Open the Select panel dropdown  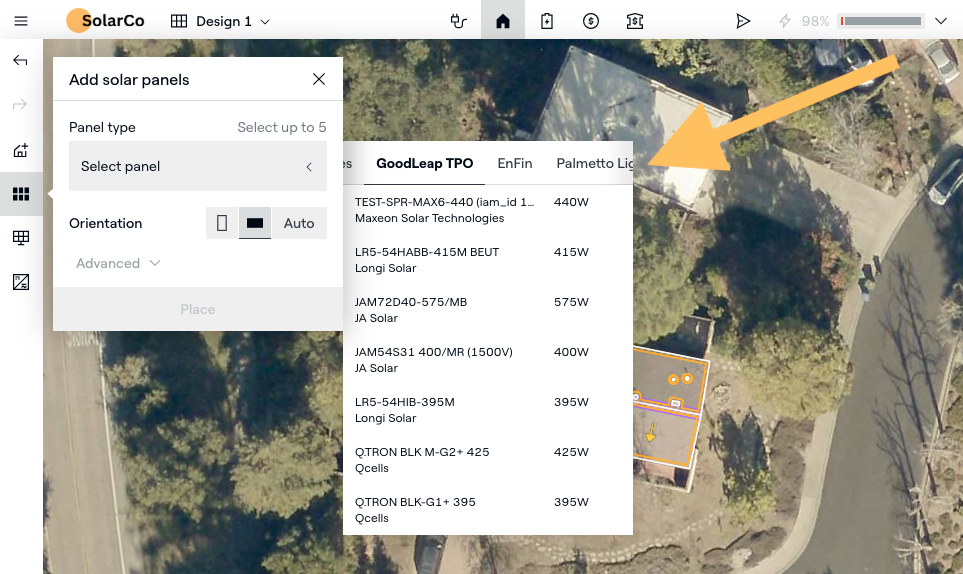tap(197, 167)
